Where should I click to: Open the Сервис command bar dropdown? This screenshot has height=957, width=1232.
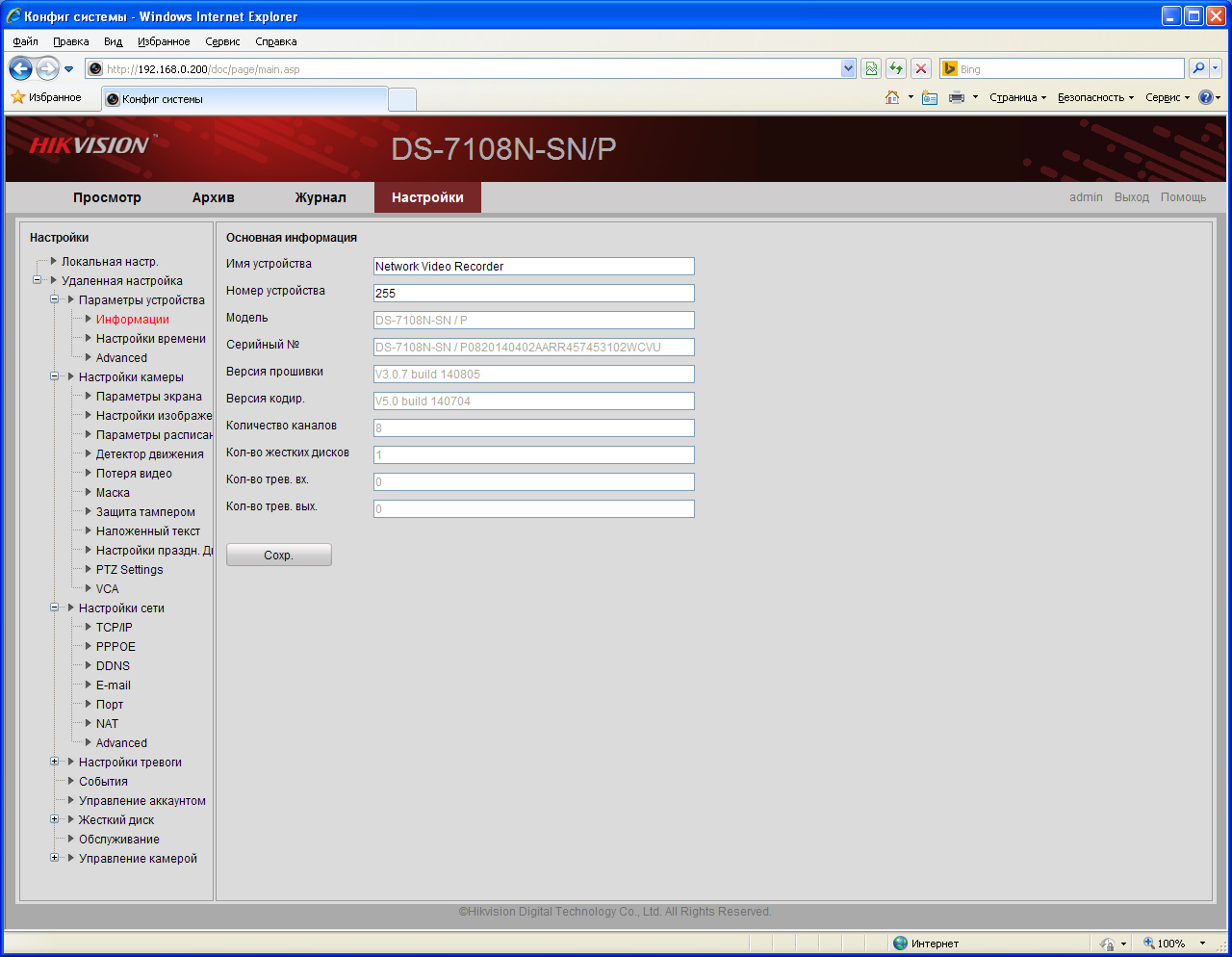[x=1168, y=97]
